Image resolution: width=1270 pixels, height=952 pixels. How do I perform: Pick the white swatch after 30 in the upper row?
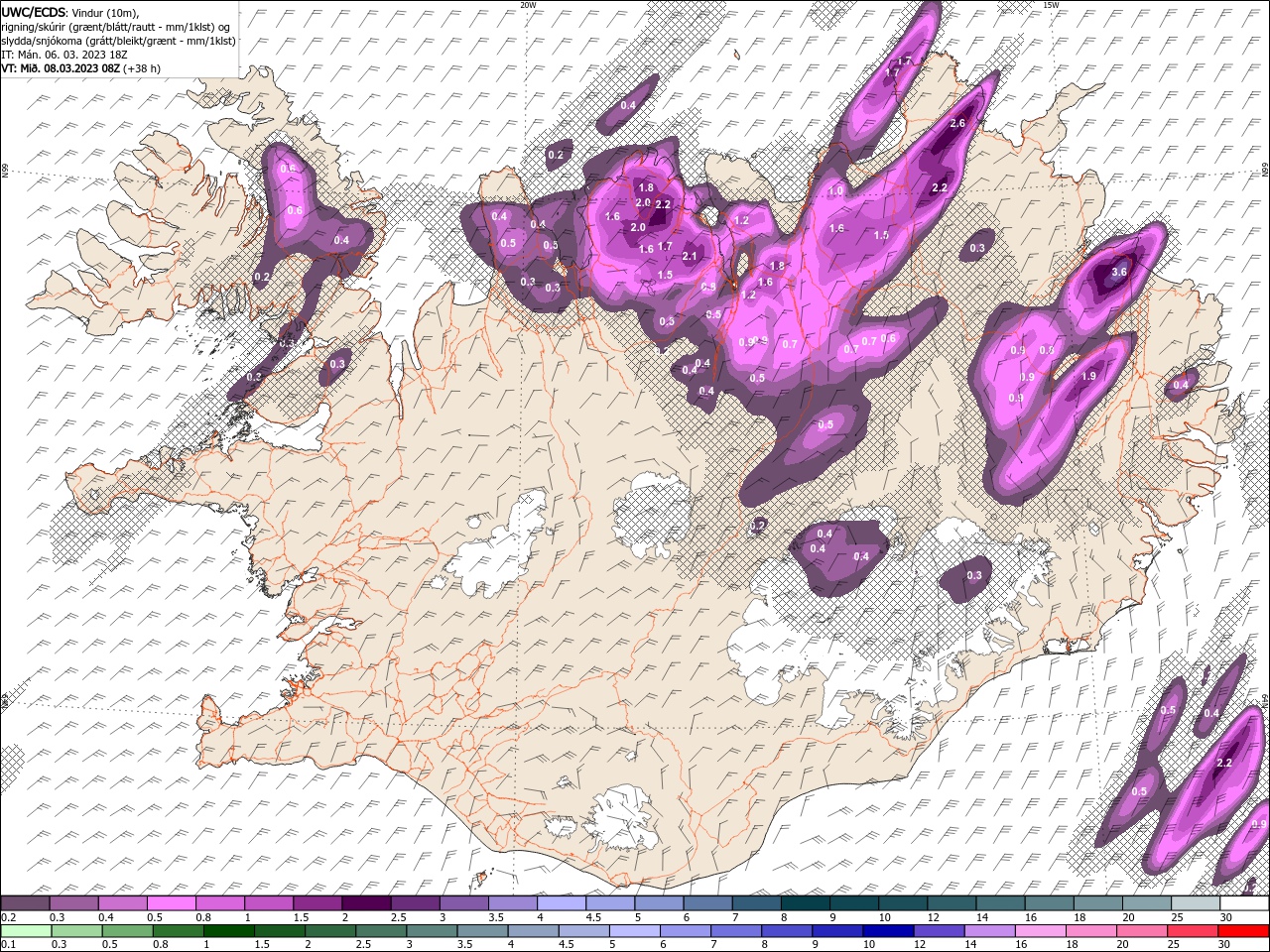tap(1243, 903)
